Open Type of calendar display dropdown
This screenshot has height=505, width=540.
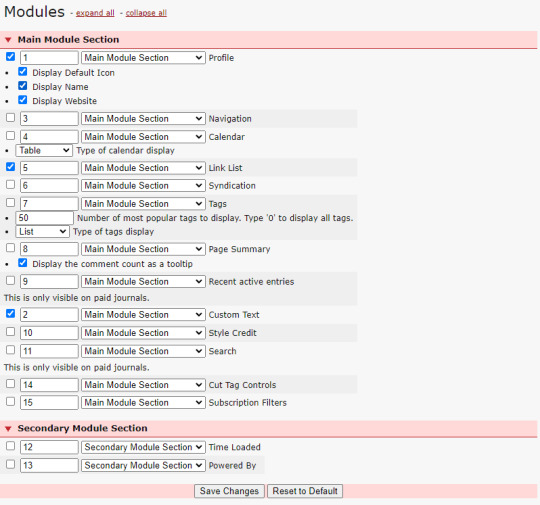44,151
